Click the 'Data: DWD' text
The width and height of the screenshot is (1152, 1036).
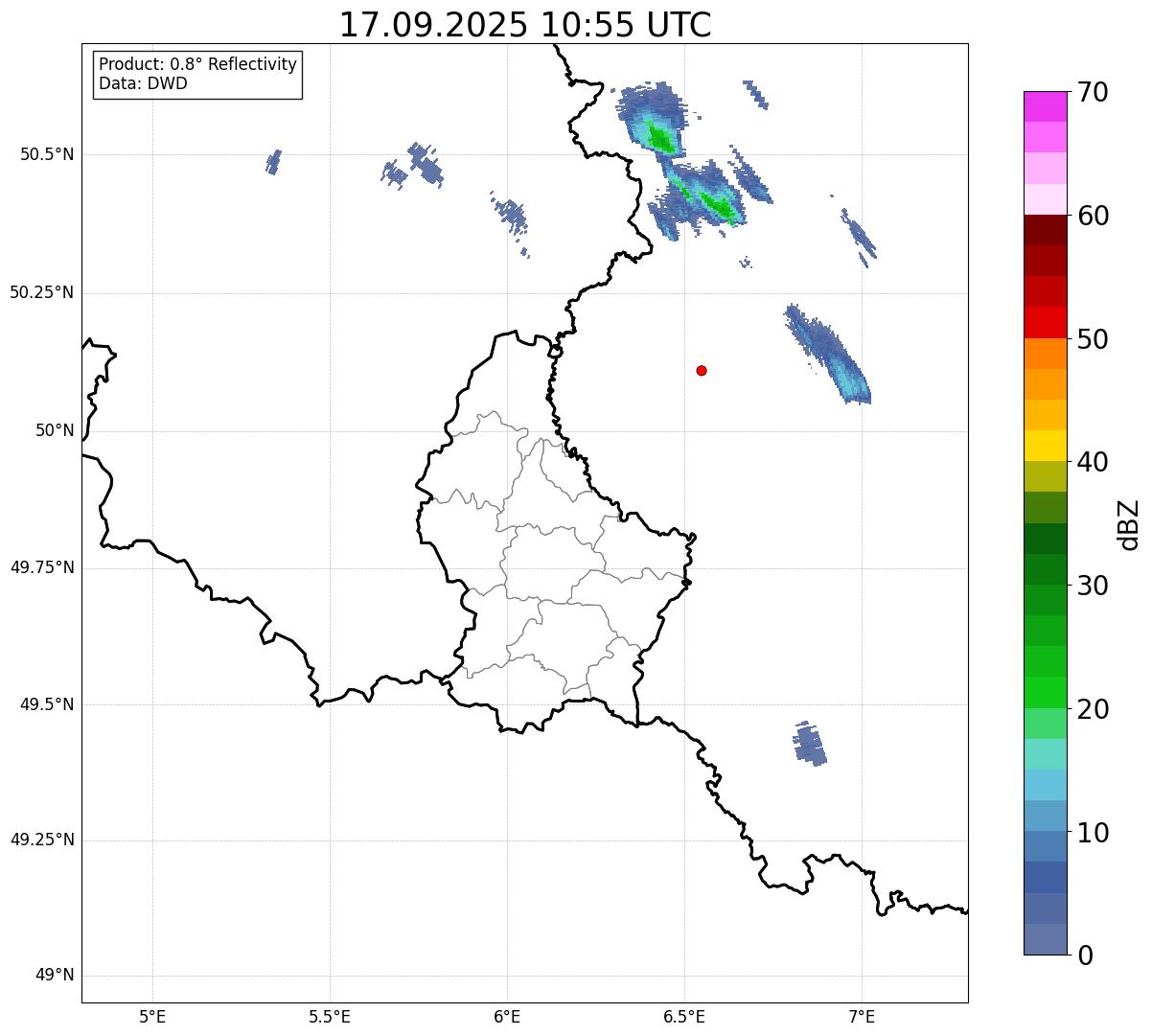pyautogui.click(x=144, y=83)
